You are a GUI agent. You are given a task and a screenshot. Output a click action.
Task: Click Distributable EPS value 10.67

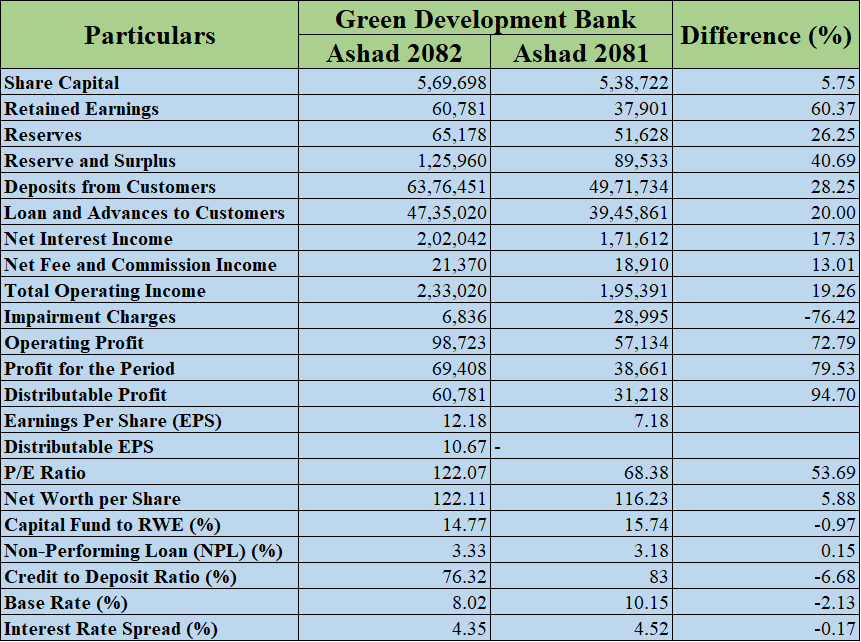[465, 447]
